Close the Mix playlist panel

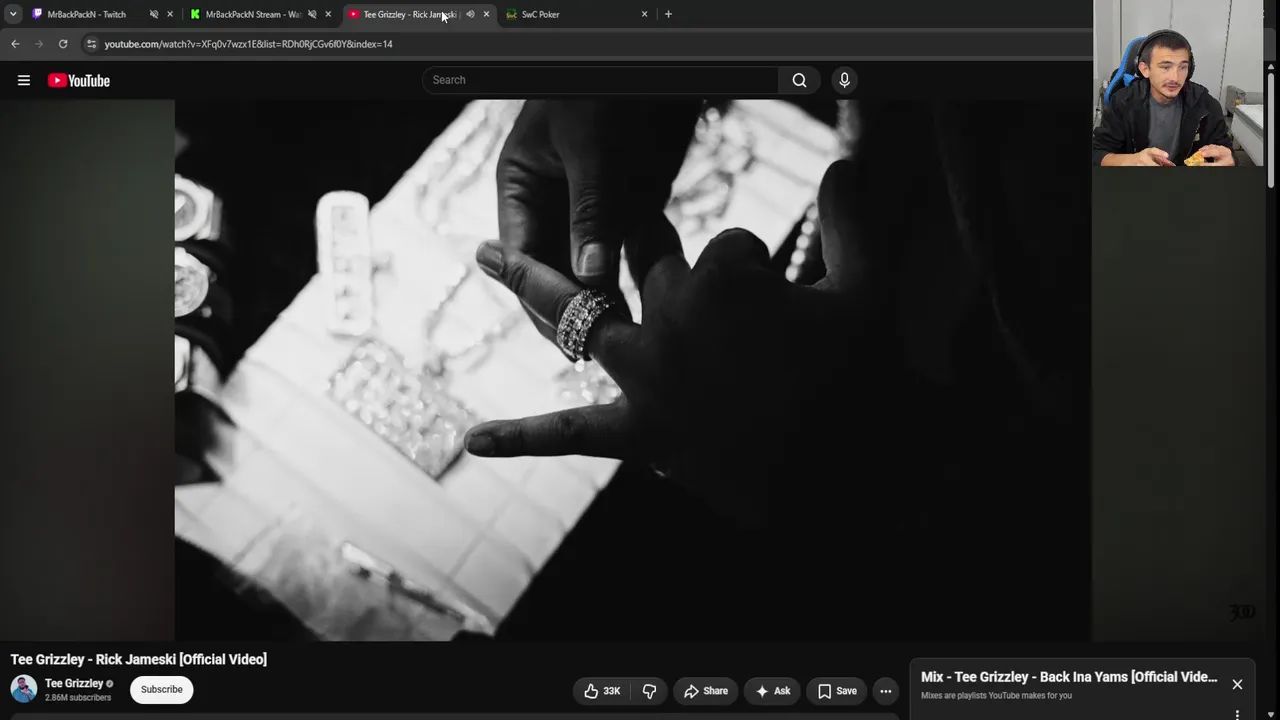(1237, 684)
